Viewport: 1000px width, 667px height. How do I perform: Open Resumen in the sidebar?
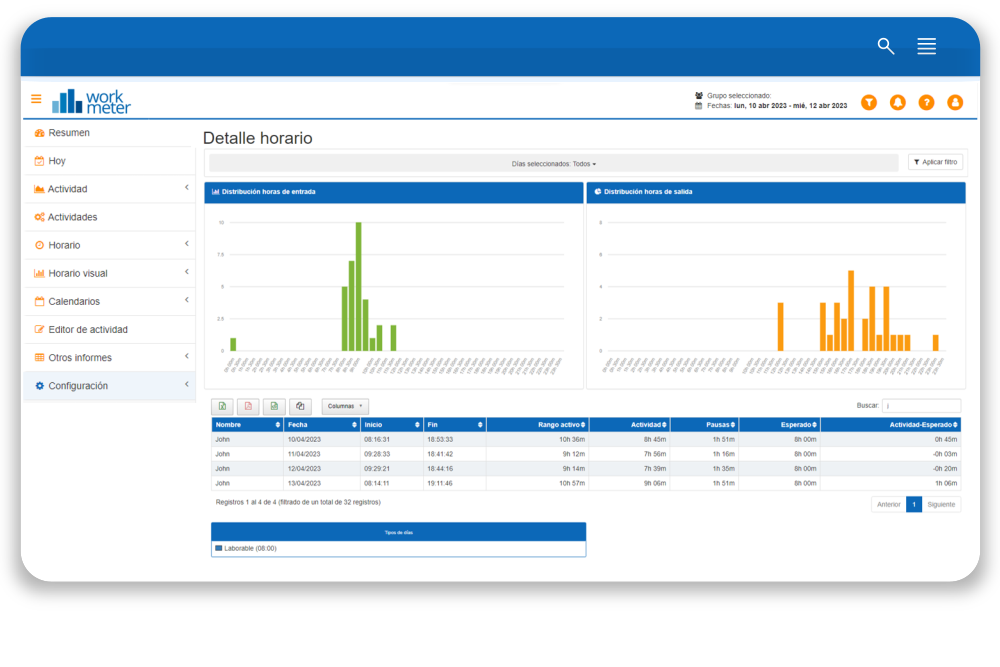69,133
